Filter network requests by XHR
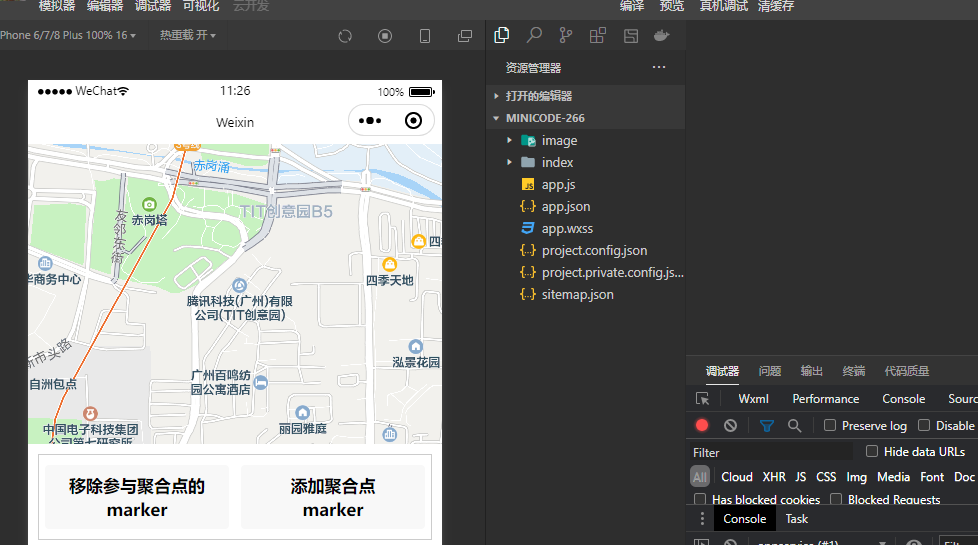Screen dimensions: 978x545 click(774, 476)
